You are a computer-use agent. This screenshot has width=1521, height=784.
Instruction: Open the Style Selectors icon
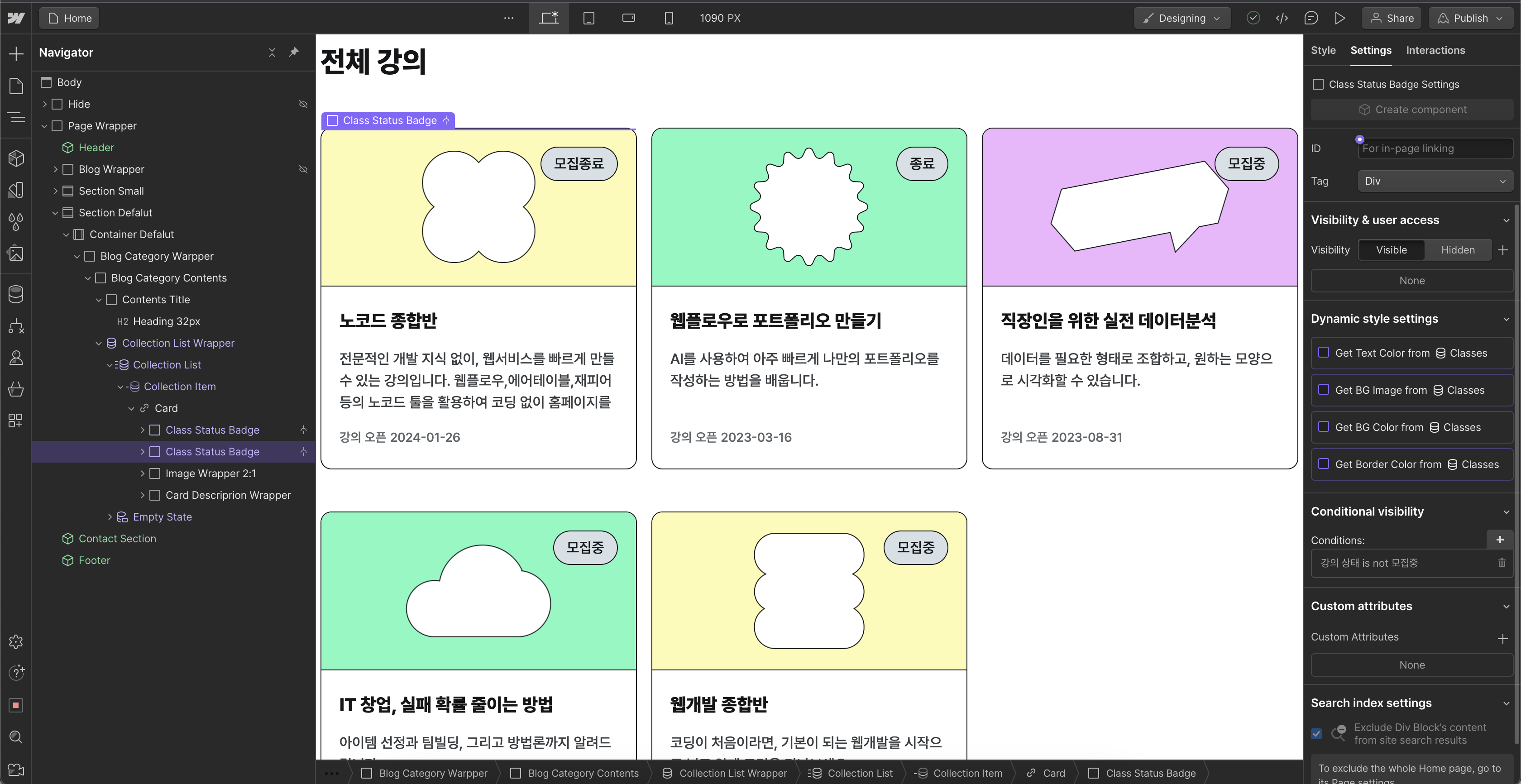coord(16,222)
